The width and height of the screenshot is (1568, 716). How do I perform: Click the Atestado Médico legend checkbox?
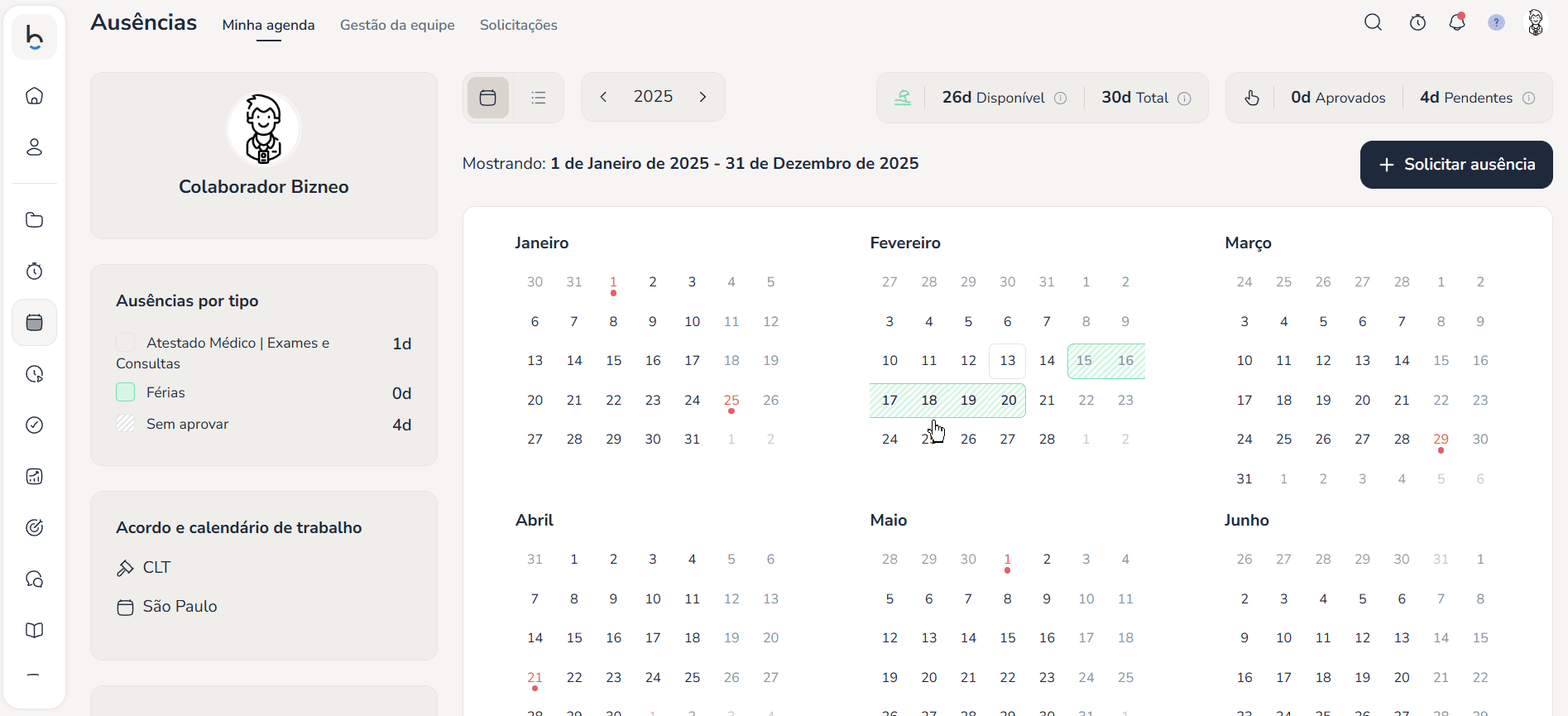(126, 343)
